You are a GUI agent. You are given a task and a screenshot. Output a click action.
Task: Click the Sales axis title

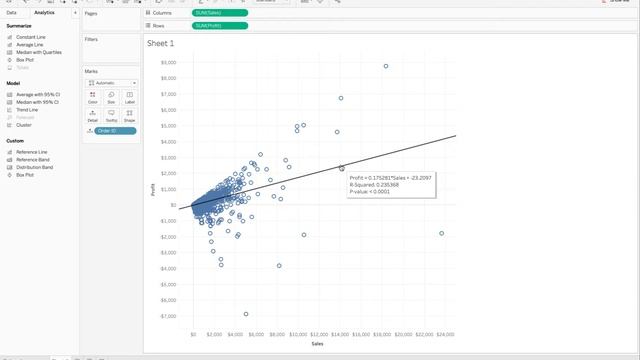[x=317, y=344]
